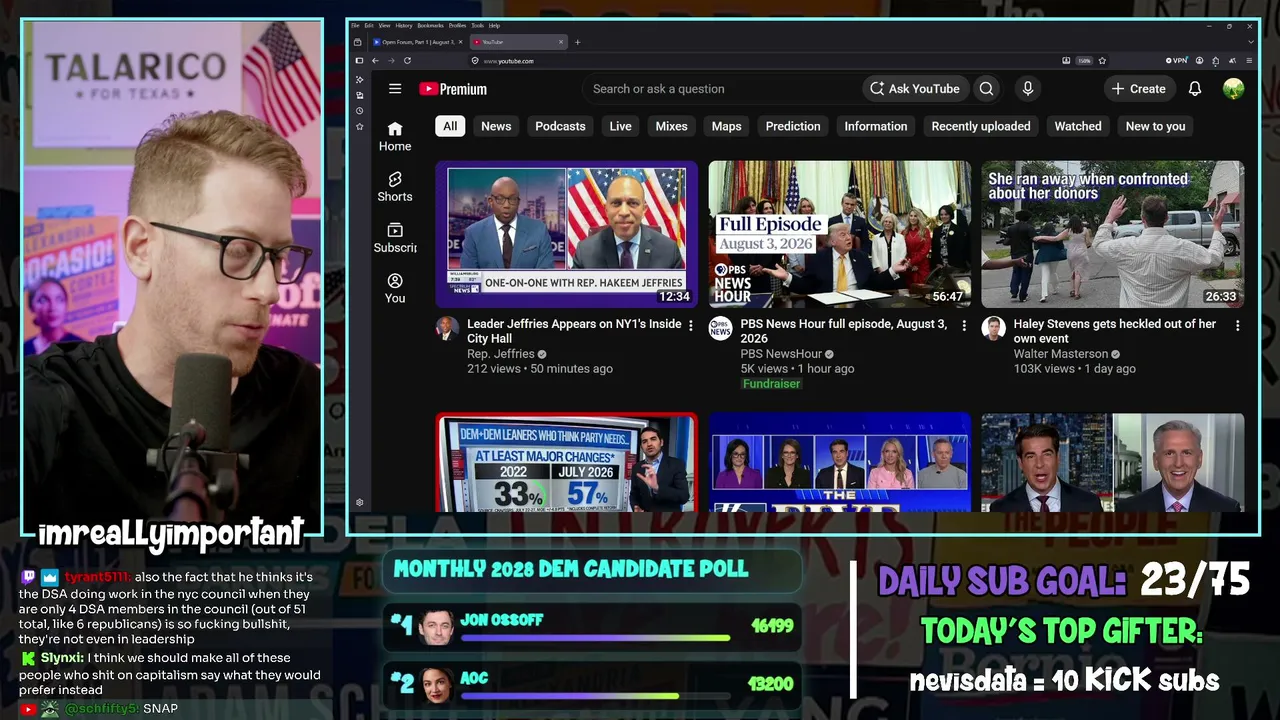Go back with browser back arrow

click(375, 61)
